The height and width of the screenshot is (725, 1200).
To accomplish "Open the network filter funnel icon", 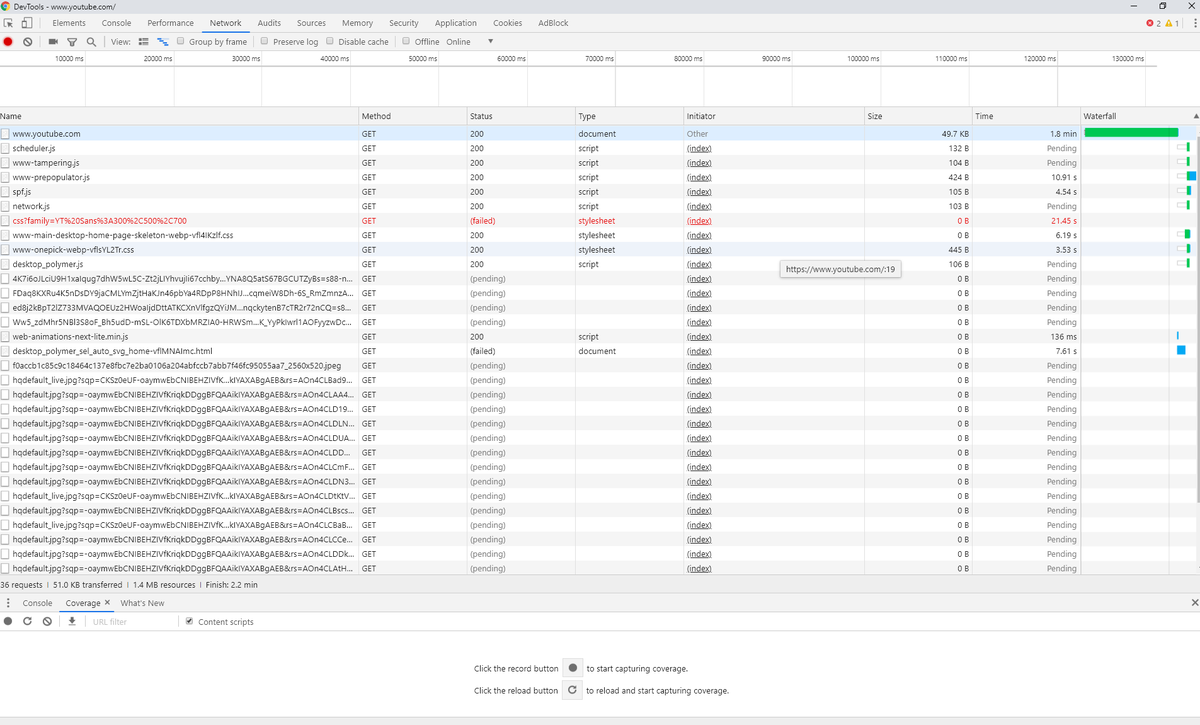I will [72, 42].
